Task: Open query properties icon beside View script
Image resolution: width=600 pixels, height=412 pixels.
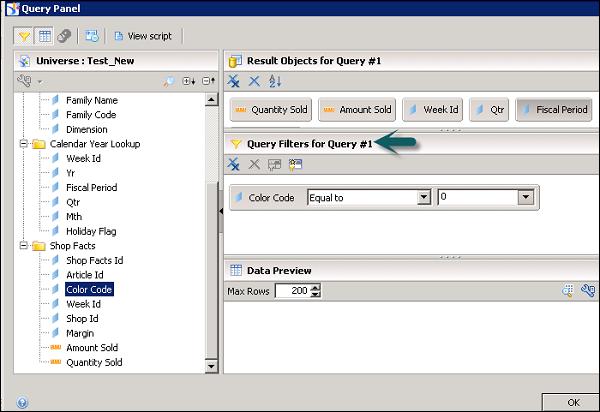Action: click(92, 36)
